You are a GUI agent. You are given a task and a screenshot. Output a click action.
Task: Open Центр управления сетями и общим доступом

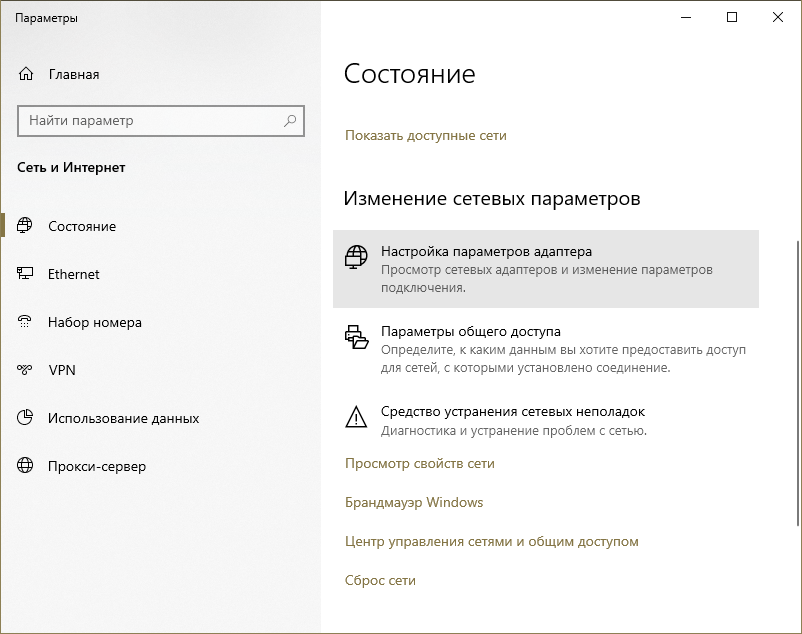tap(492, 541)
